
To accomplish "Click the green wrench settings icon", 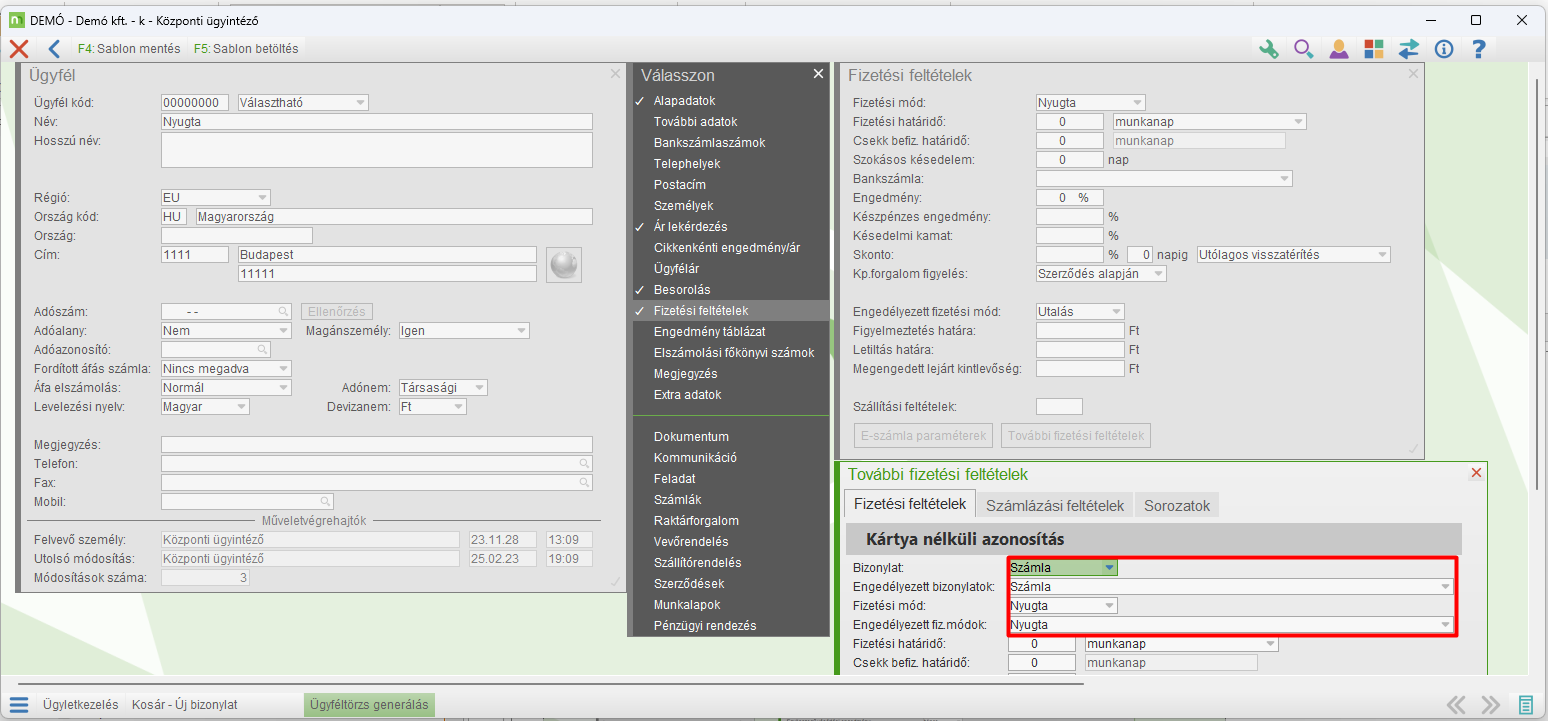I will tap(1269, 49).
